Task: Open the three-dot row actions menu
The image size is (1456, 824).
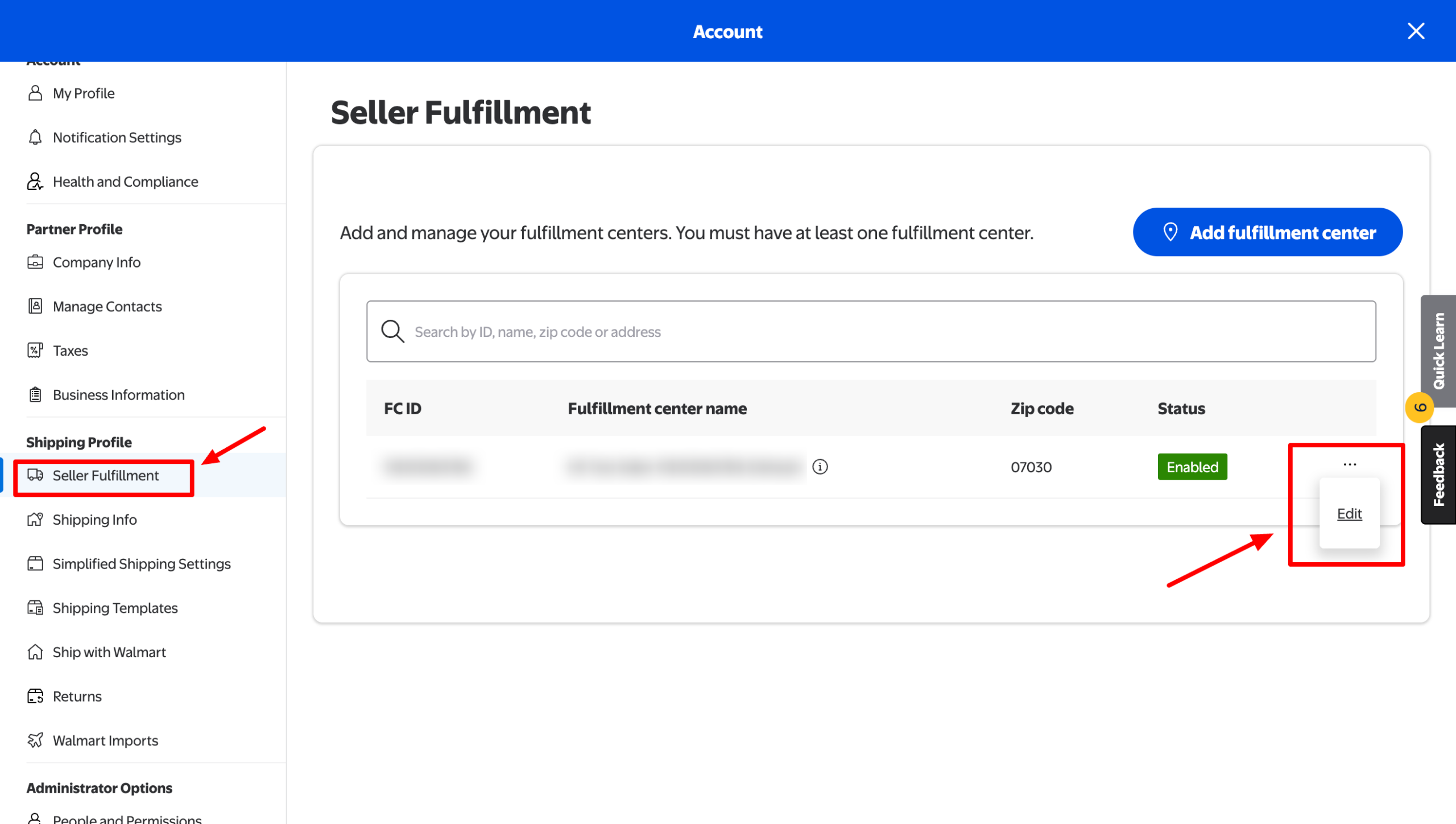Action: tap(1350, 465)
